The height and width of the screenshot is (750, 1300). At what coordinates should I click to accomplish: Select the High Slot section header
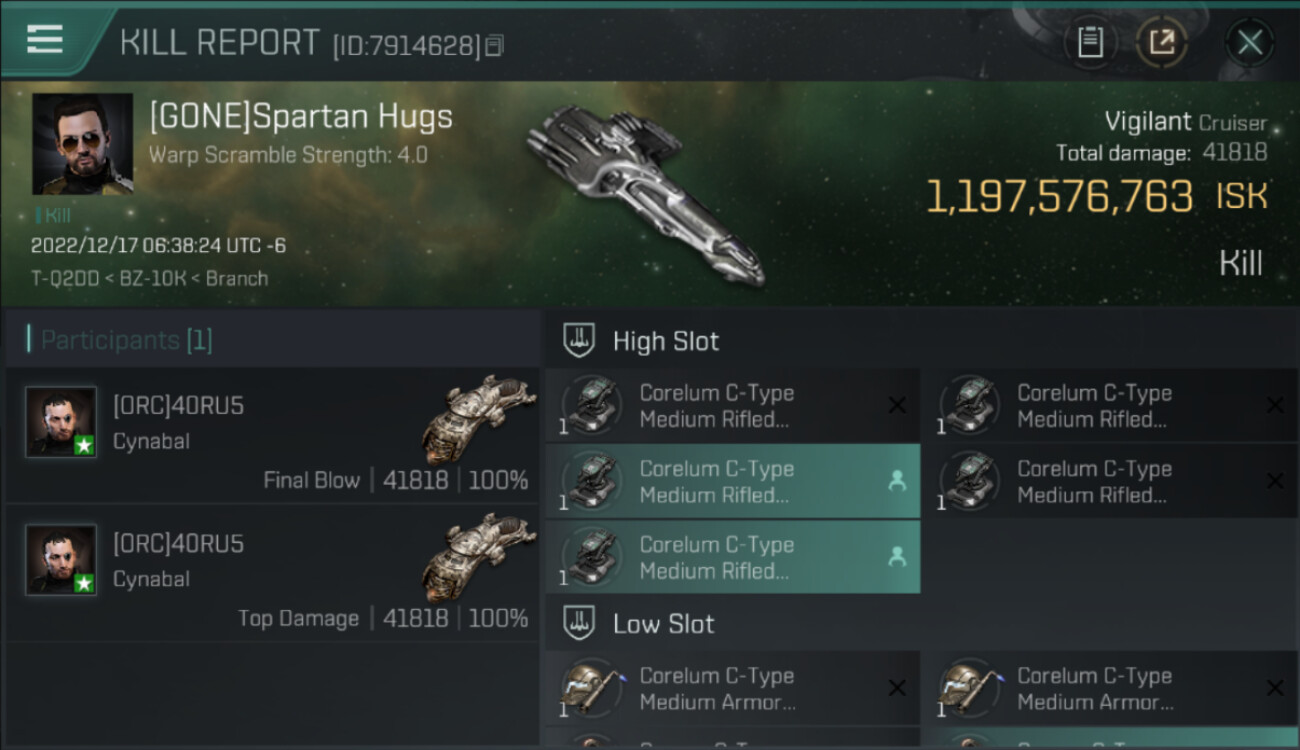tap(665, 341)
